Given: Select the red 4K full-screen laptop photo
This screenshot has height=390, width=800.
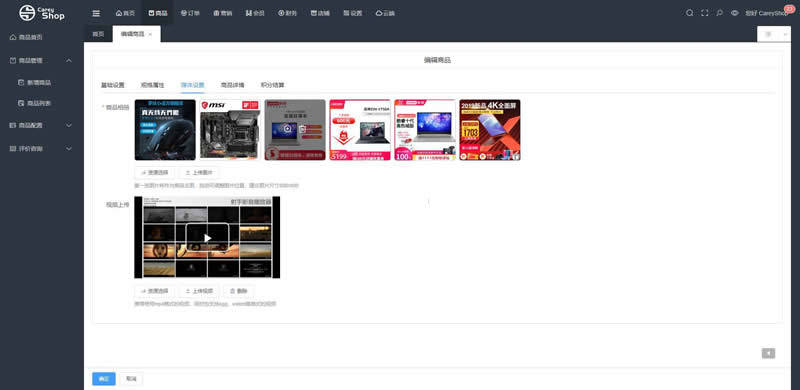Looking at the screenshot, I should 490,130.
